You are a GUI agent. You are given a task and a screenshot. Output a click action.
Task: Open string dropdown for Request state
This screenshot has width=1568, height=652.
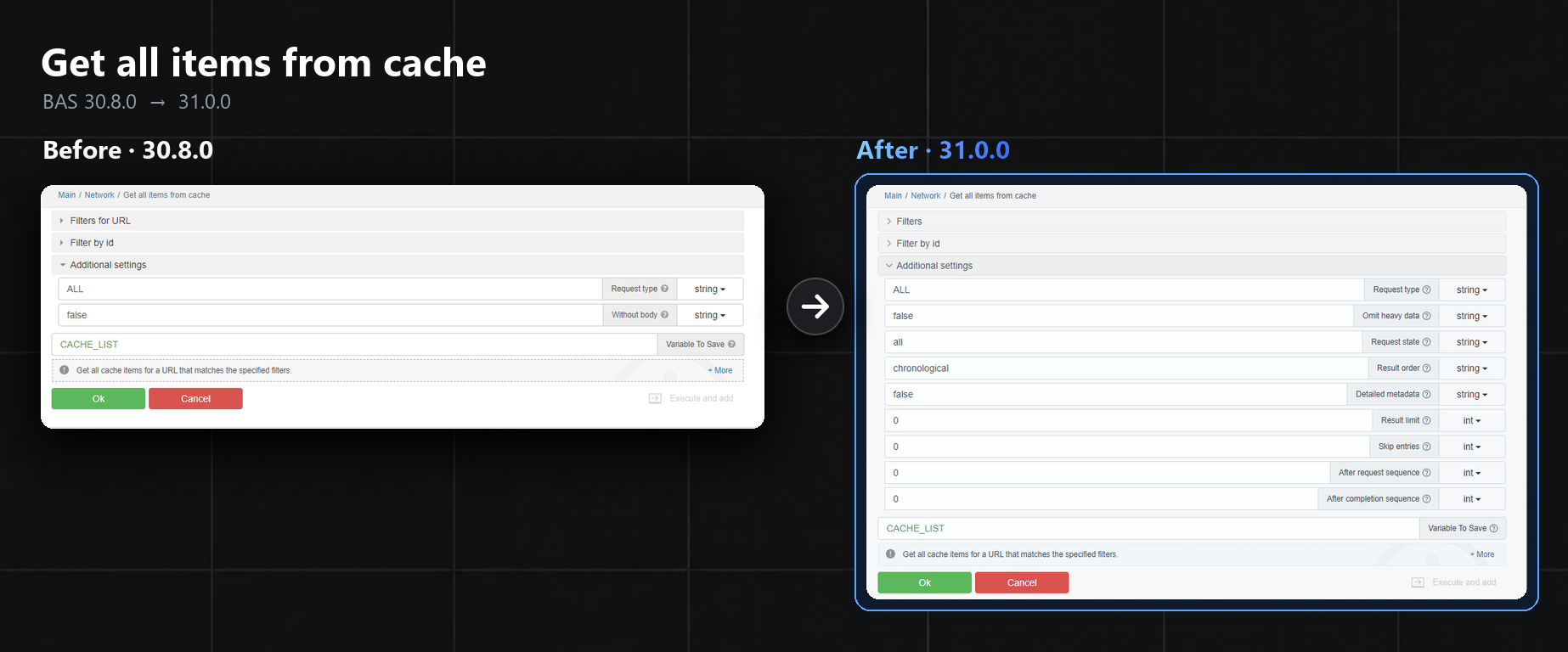[x=1472, y=342]
